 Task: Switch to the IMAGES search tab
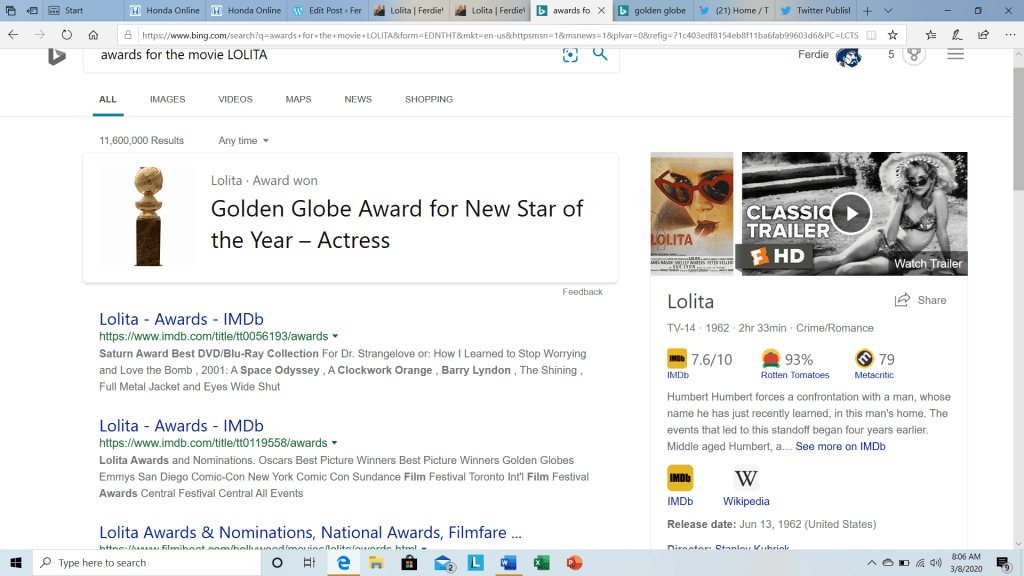click(167, 100)
